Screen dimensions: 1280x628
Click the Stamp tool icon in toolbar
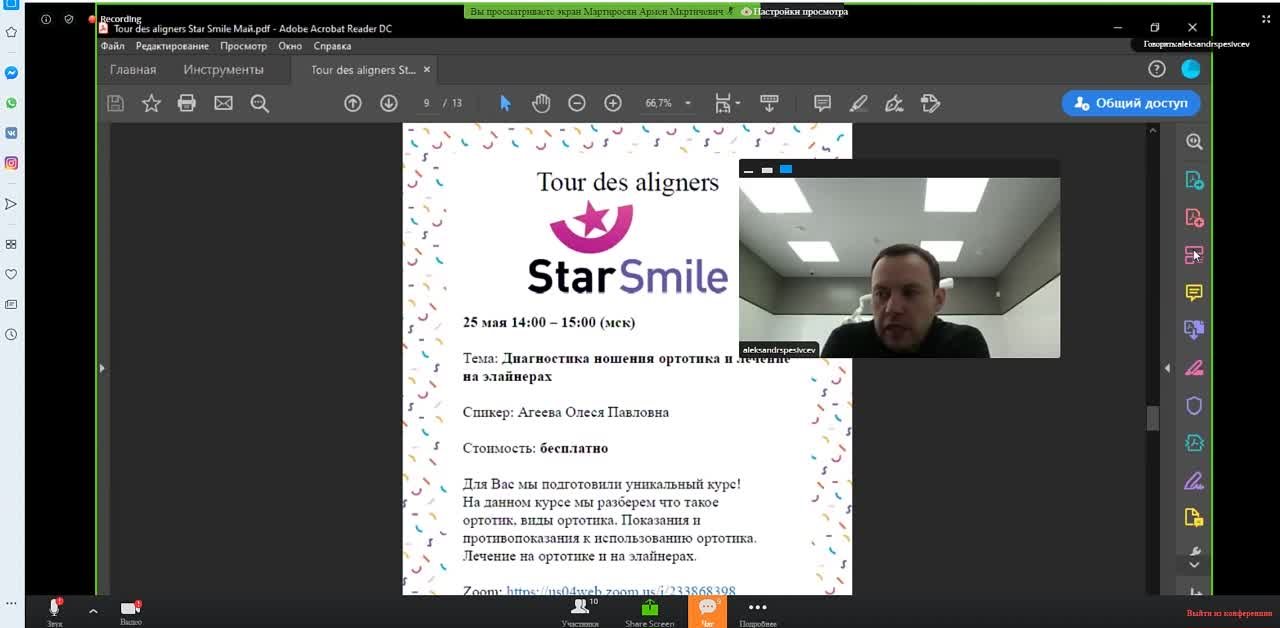pyautogui.click(x=930, y=103)
